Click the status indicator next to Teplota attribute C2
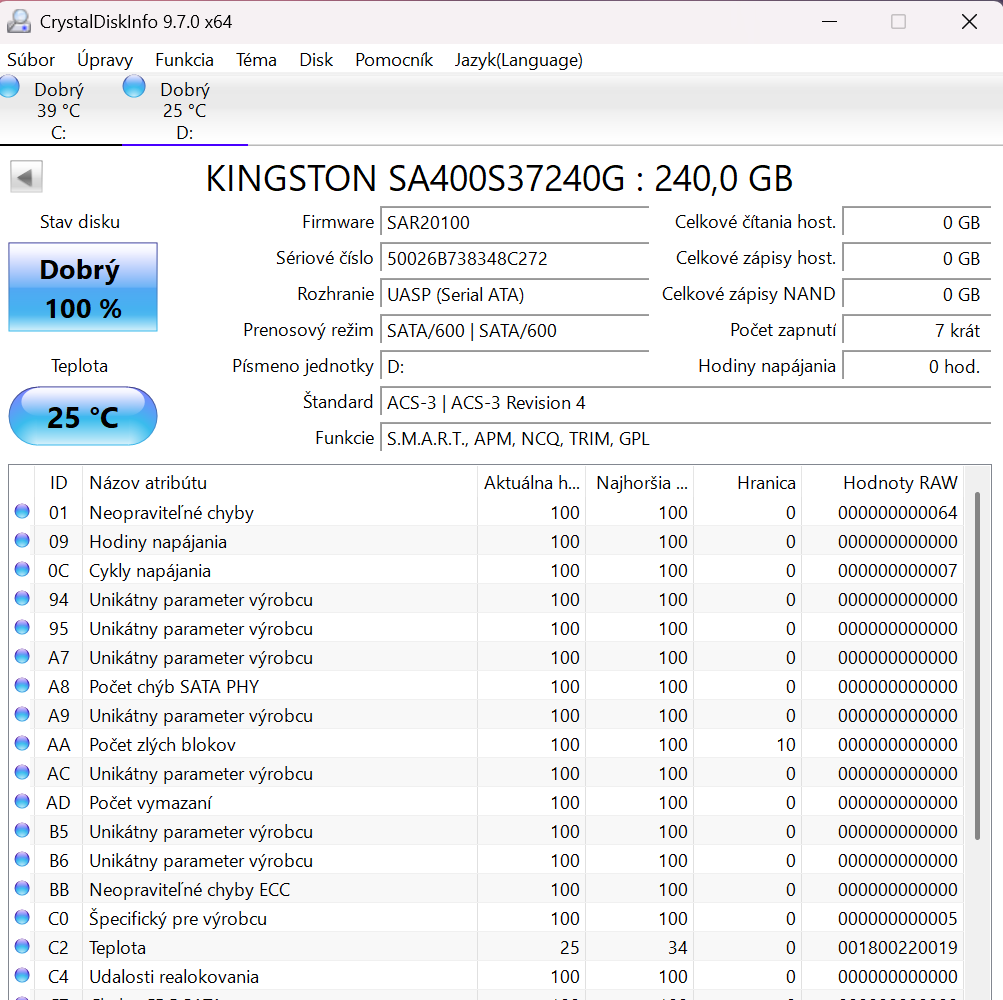The height and width of the screenshot is (1000, 1003). point(22,947)
